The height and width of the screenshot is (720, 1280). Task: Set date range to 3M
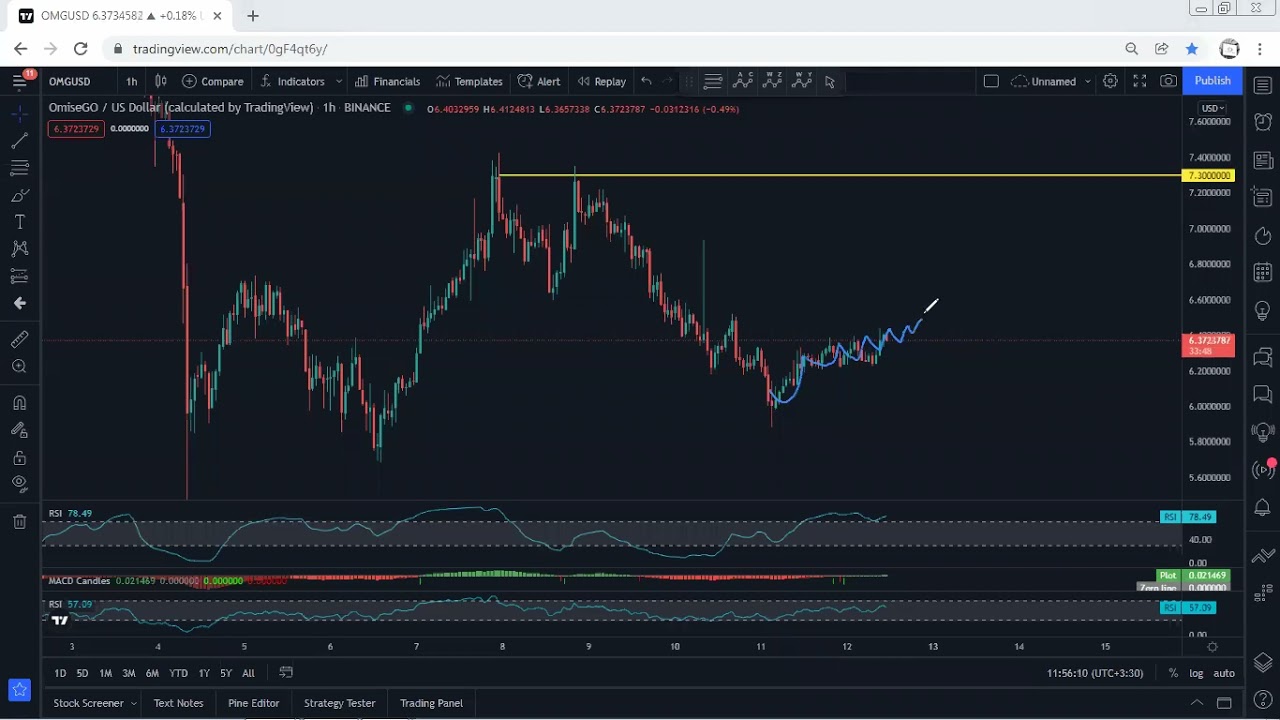click(129, 673)
